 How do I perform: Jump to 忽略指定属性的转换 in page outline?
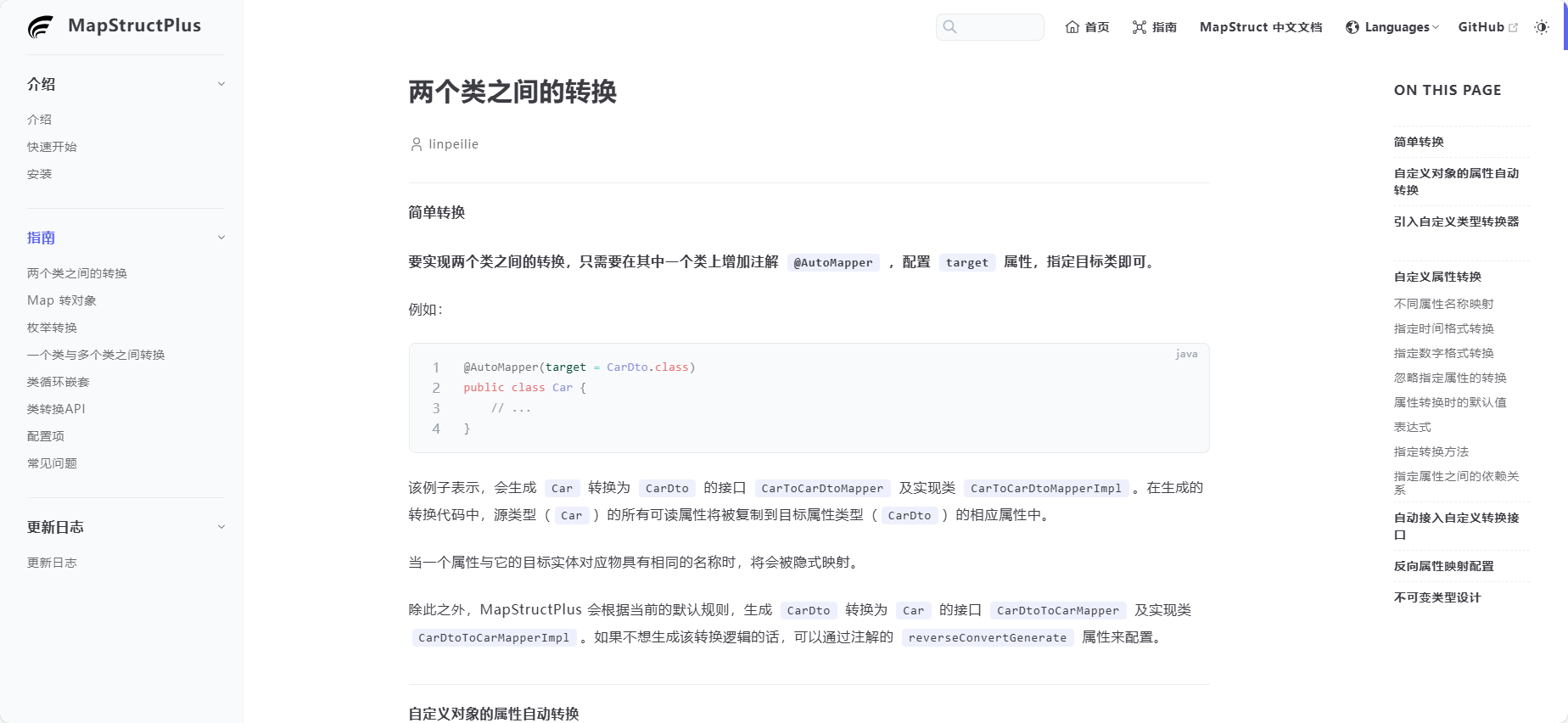1450,378
